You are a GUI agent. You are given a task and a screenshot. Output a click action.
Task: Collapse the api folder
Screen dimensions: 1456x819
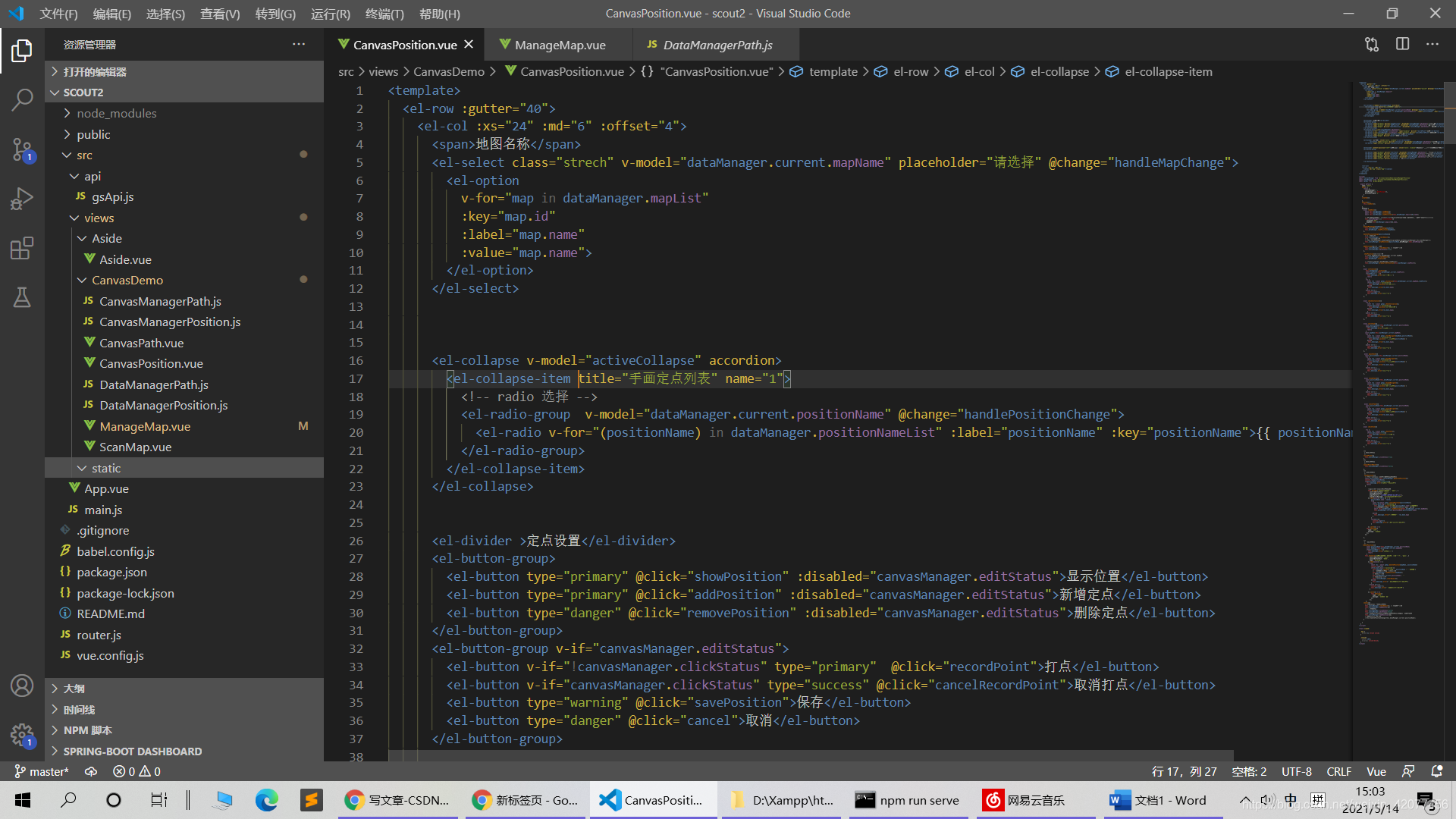tap(184, 176)
